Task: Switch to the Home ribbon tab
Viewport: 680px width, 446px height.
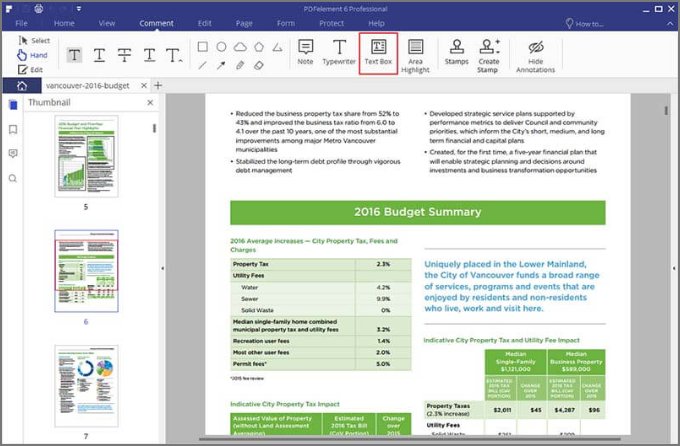Action: coord(64,23)
